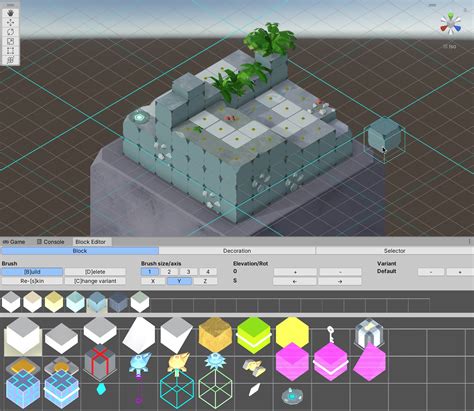Activate the [B]uild brush mode
This screenshot has width=474, height=411.
point(32,272)
